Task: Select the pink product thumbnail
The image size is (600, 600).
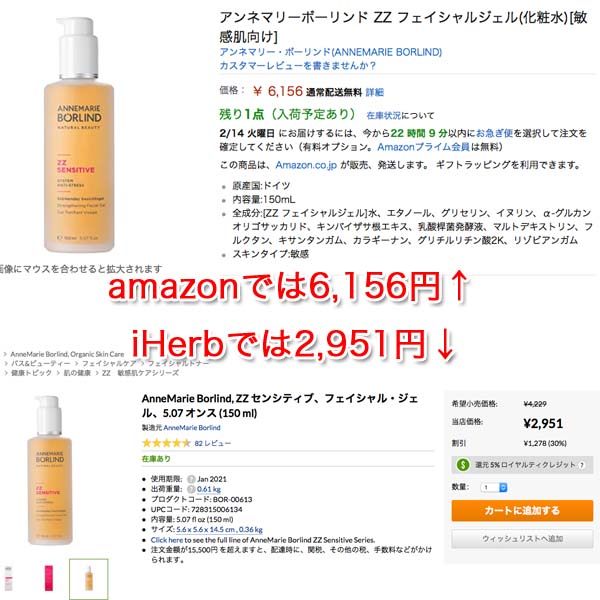Action: click(49, 578)
